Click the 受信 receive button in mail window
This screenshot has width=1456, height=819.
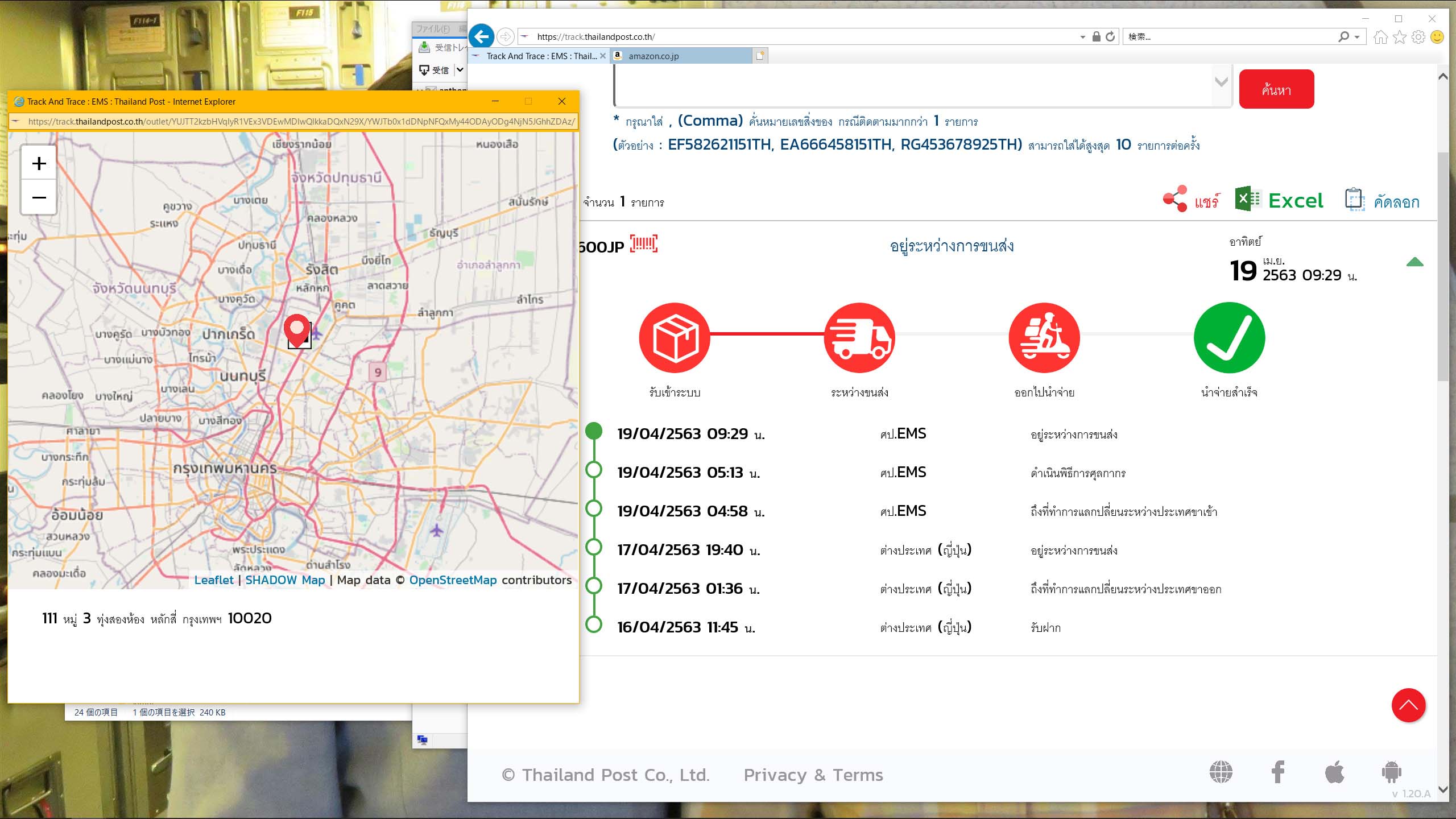[434, 70]
